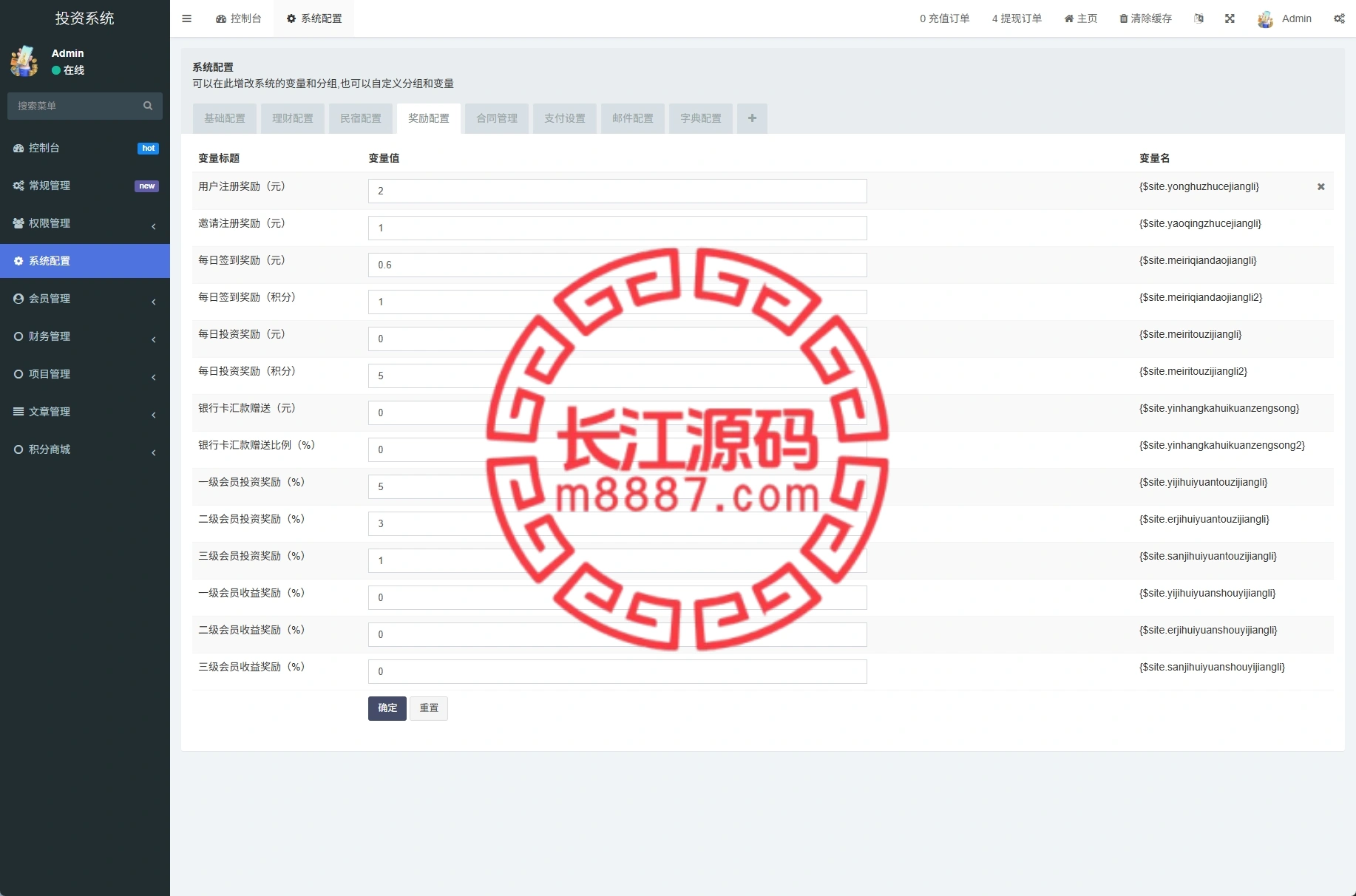Screen dimensions: 1356x896
Task: Click the 积分商城 circle icon in sidebar
Action: (18, 449)
